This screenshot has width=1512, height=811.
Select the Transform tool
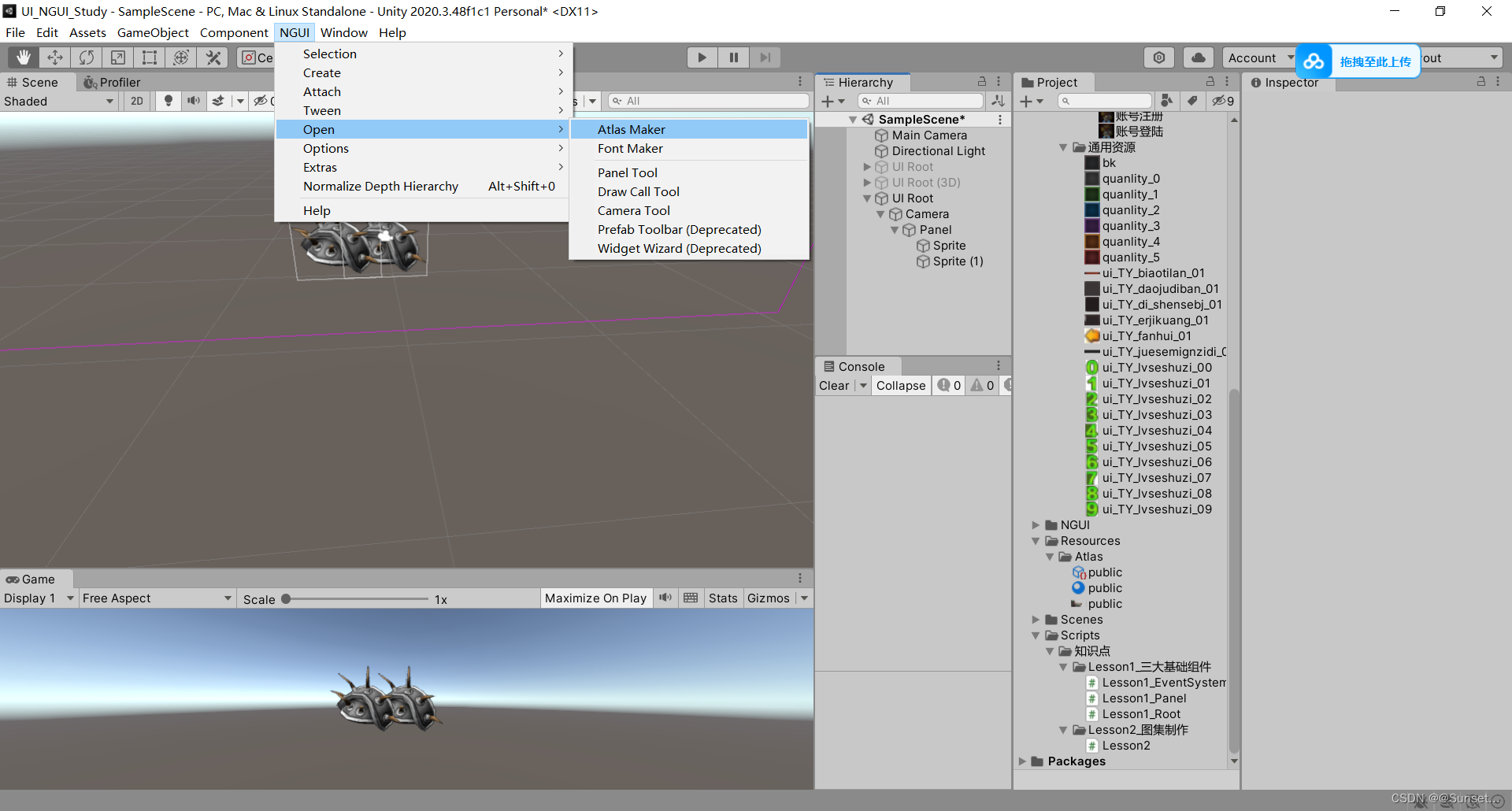click(181, 57)
